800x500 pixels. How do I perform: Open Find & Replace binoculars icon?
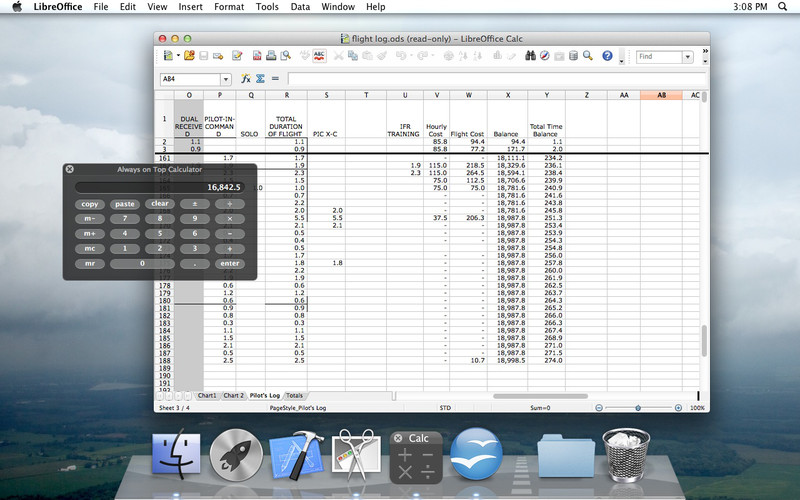531,56
